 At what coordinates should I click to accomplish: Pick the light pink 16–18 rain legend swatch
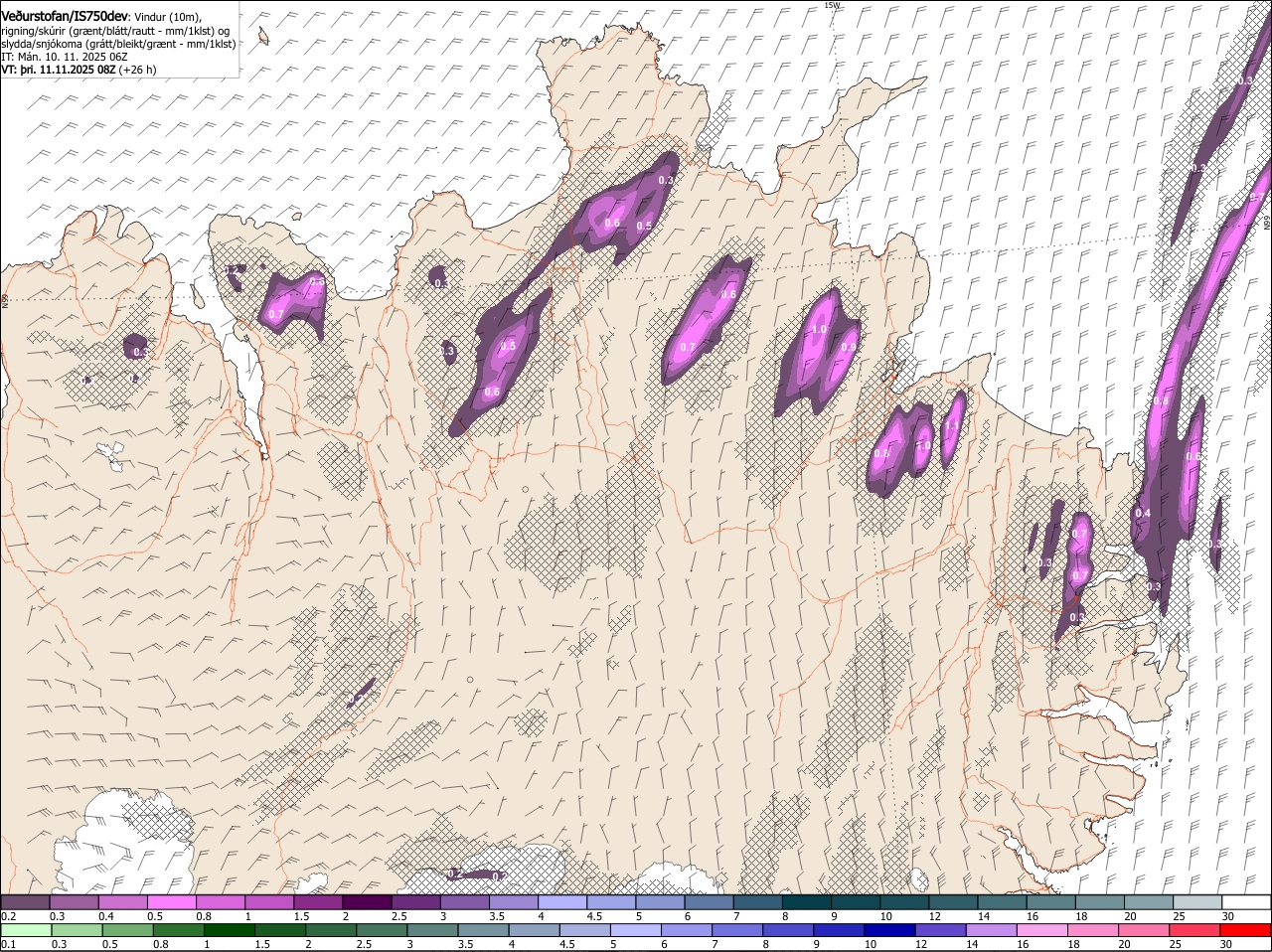(1042, 931)
